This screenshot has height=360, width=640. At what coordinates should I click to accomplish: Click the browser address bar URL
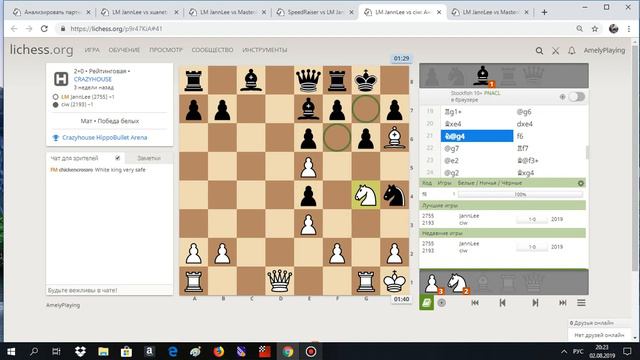coord(116,29)
